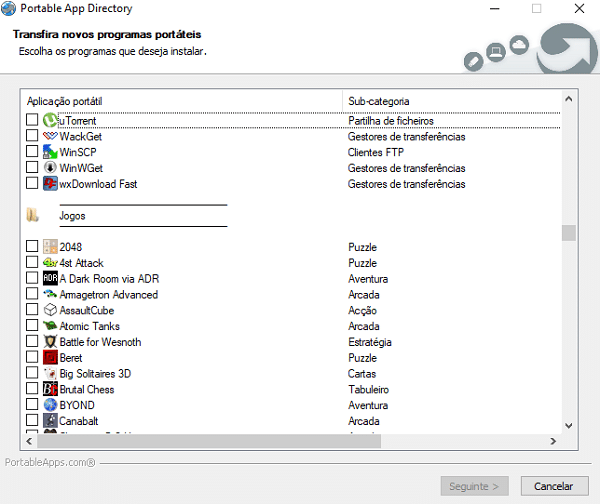Click the Battle for Wesnoth shield icon
This screenshot has width=600, height=504.
[x=50, y=341]
